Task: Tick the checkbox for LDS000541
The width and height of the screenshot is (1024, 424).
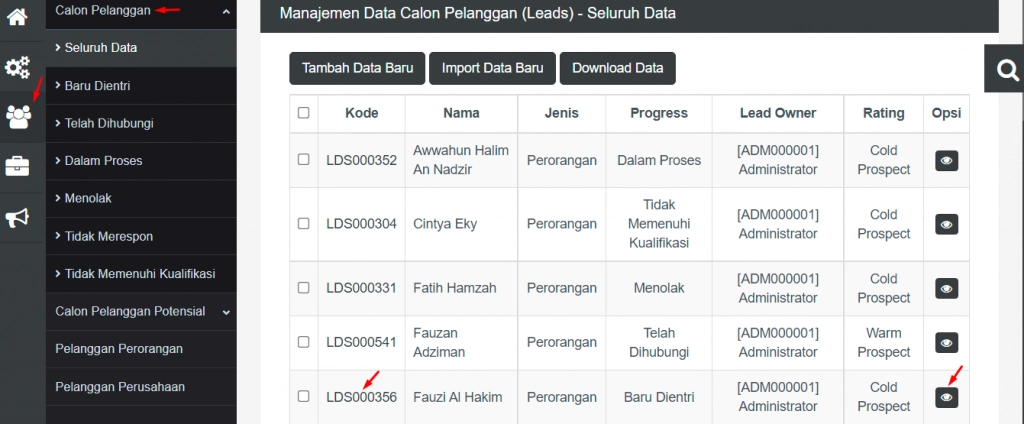Action: [x=304, y=342]
